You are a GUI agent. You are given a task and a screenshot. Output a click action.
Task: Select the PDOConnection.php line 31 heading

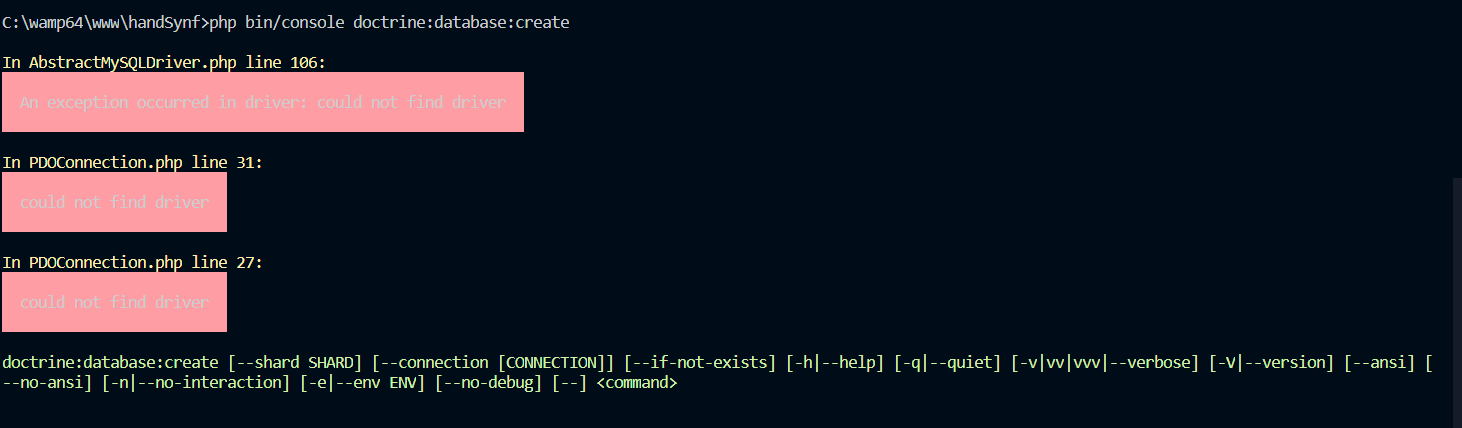point(133,162)
